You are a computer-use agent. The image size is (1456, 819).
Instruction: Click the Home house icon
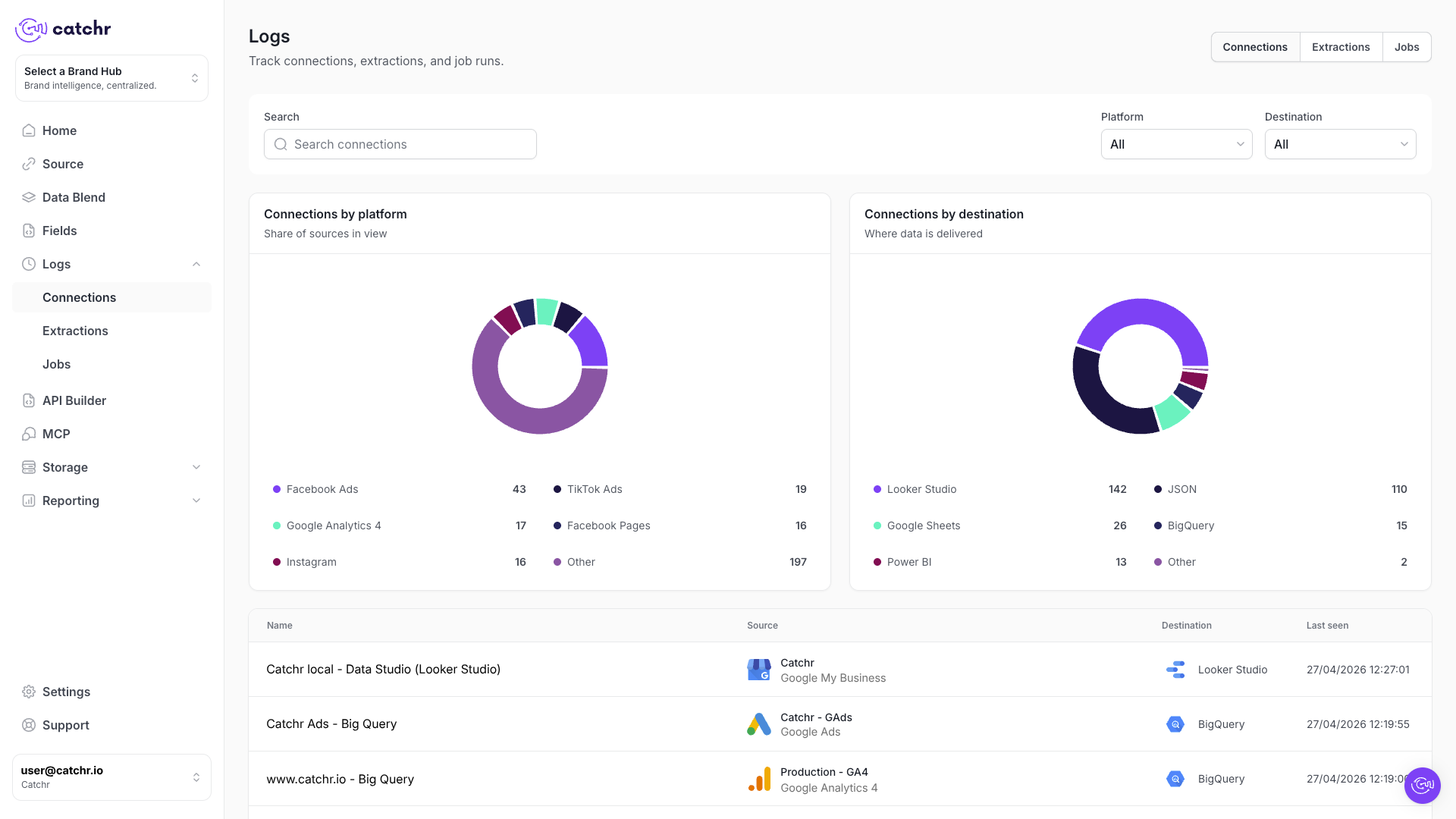point(29,130)
